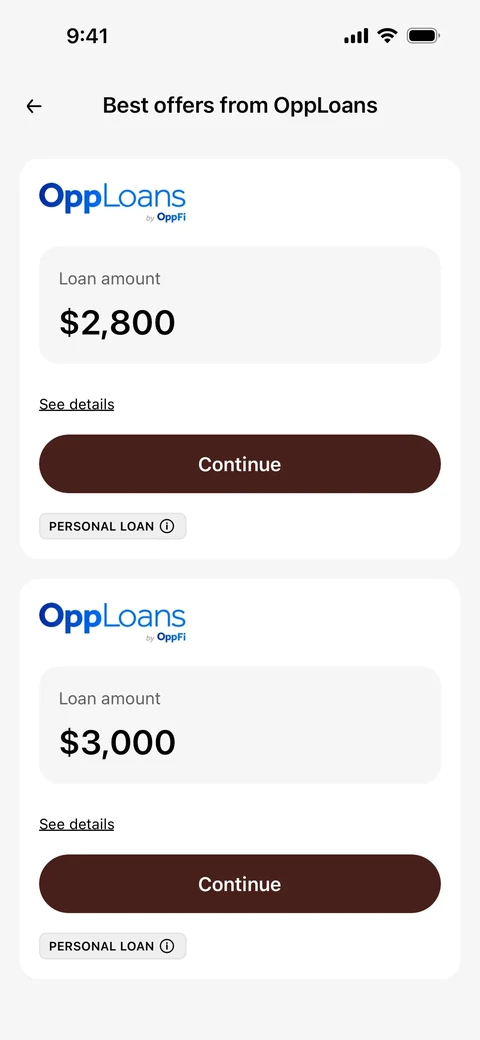The image size is (480, 1040).
Task: Click info icon on first Personal Loan badge
Action: [x=167, y=527]
